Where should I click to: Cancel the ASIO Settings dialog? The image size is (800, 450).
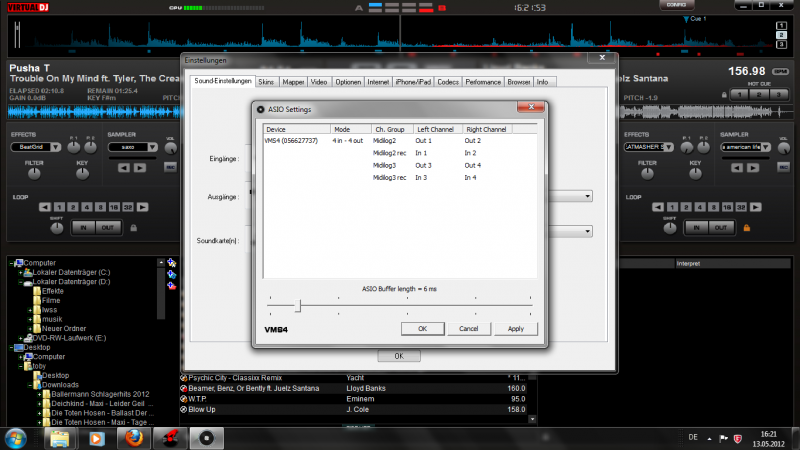click(468, 329)
